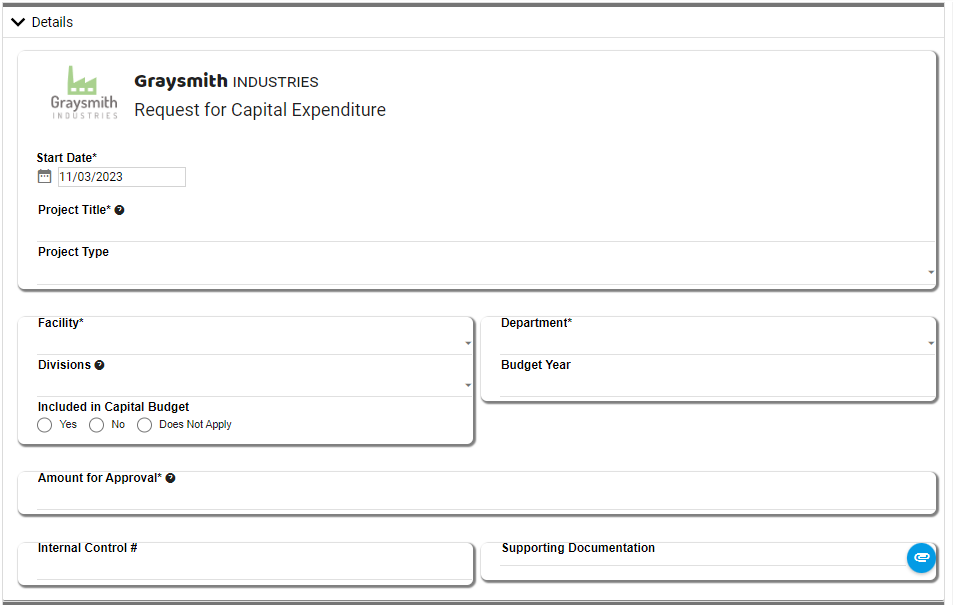Click the Details section header label
The image size is (953, 605).
(x=52, y=22)
